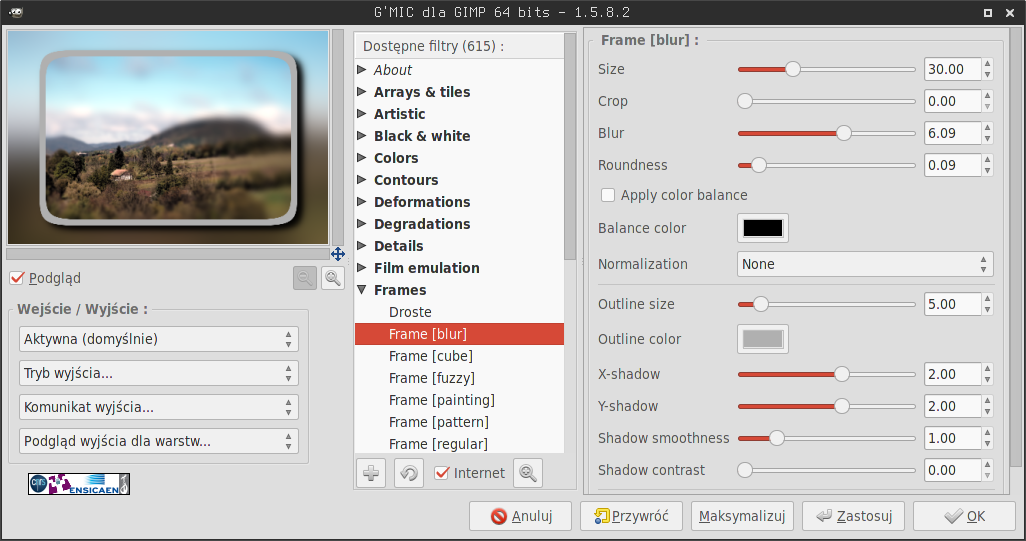The image size is (1026, 541).
Task: Click the Shadow contrast value stepper arrows
Action: (987, 470)
